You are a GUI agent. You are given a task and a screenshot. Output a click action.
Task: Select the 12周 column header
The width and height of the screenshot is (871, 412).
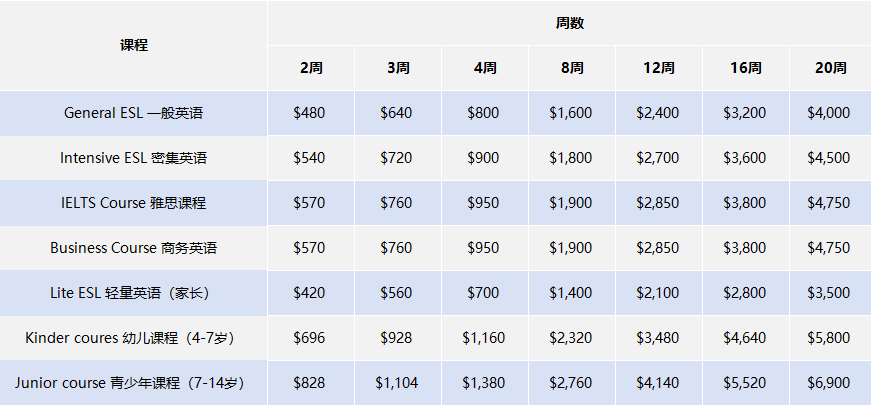tap(659, 69)
